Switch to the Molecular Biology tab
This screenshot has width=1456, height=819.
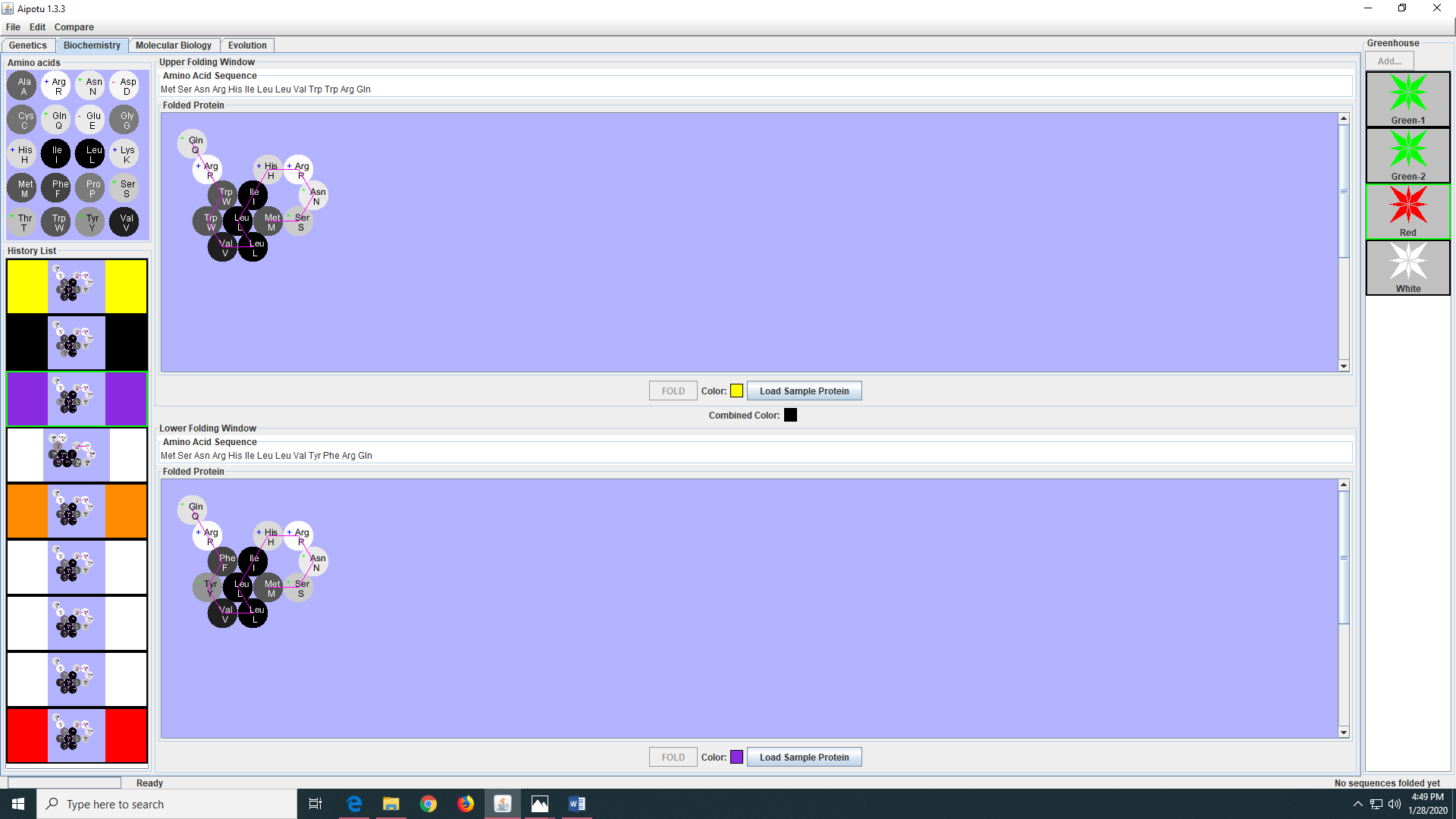coord(174,45)
